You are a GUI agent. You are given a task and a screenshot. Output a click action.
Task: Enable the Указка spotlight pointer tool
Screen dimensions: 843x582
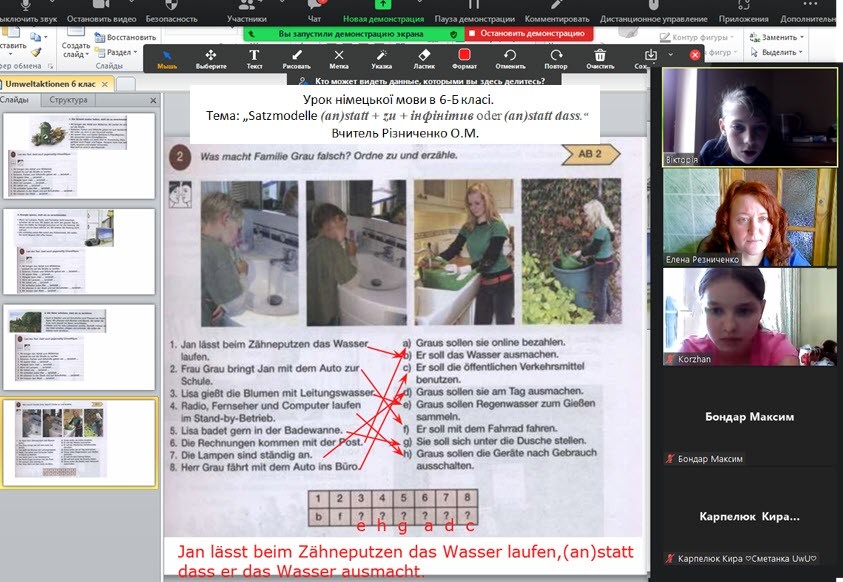coord(381,59)
